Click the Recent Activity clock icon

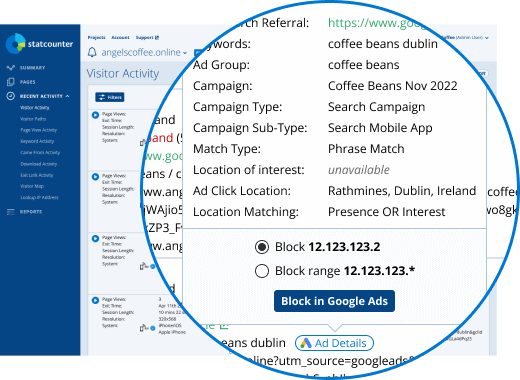11,96
